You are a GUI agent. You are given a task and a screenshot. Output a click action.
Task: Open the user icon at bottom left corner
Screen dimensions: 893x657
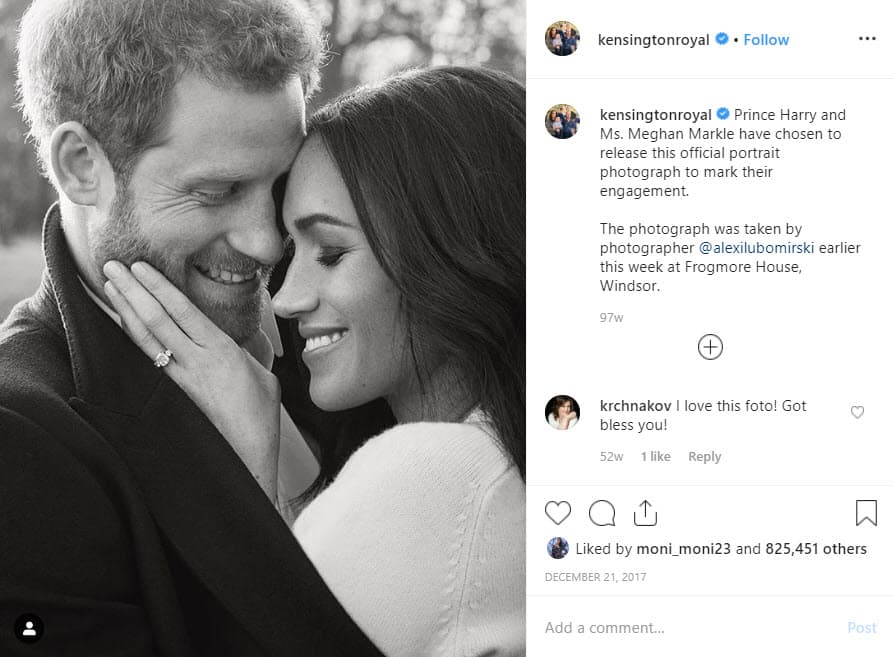tap(28, 628)
